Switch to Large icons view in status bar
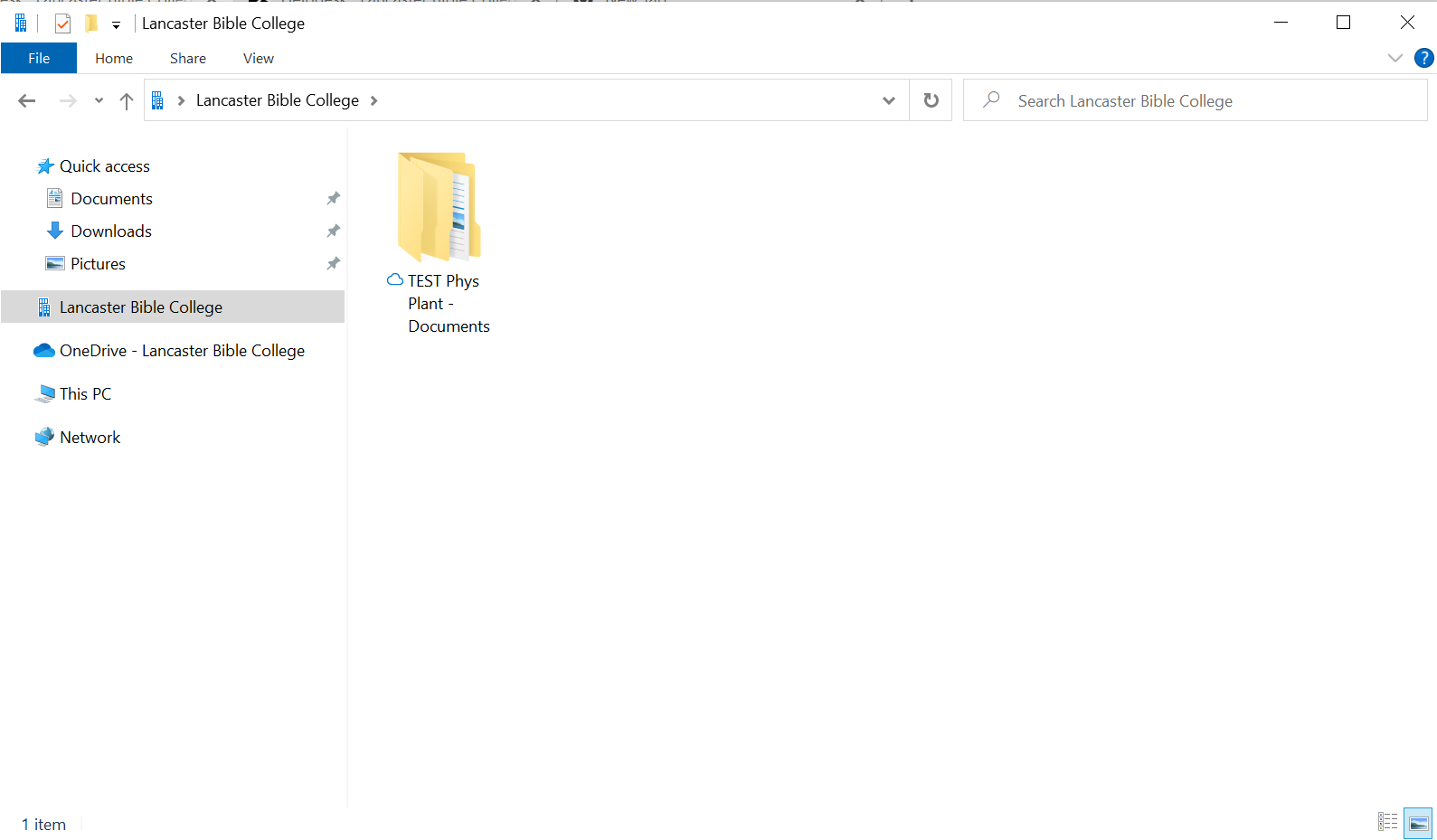The image size is (1437, 840). click(1418, 823)
